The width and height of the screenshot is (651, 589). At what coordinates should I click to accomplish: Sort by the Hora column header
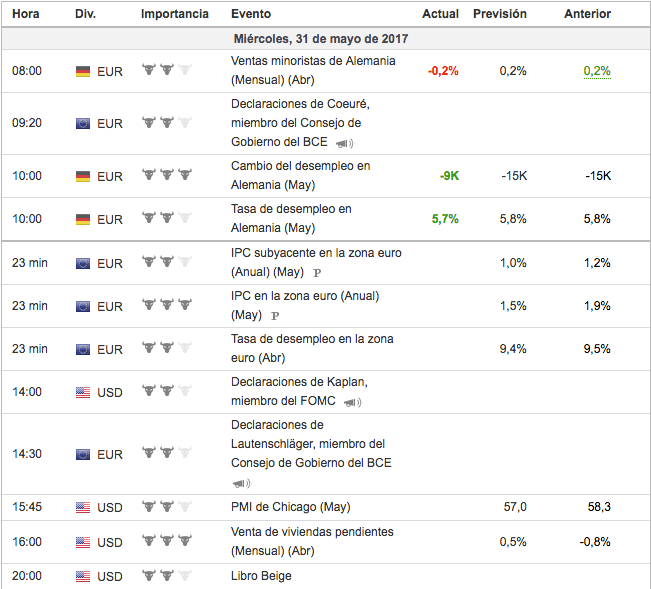coord(26,14)
